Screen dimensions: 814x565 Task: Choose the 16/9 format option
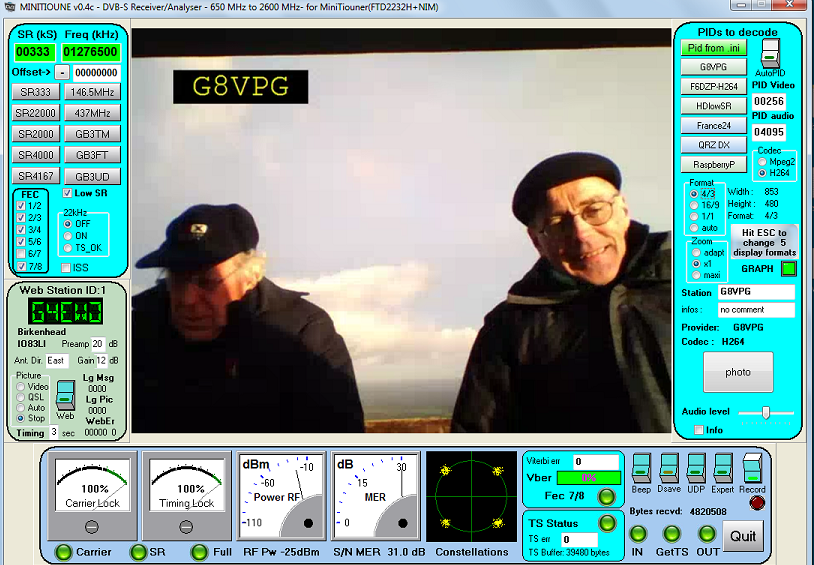tap(695, 205)
